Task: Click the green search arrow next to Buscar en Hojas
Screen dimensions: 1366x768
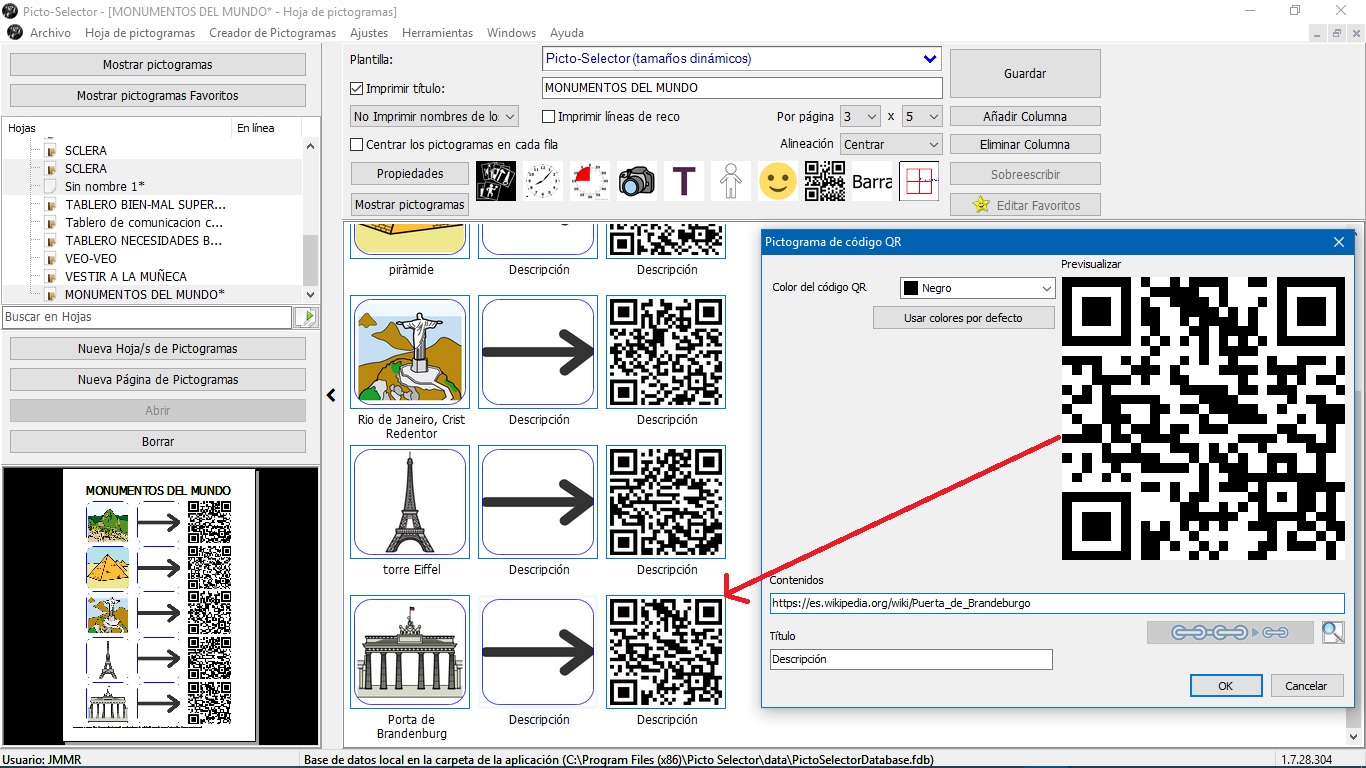Action: [305, 317]
